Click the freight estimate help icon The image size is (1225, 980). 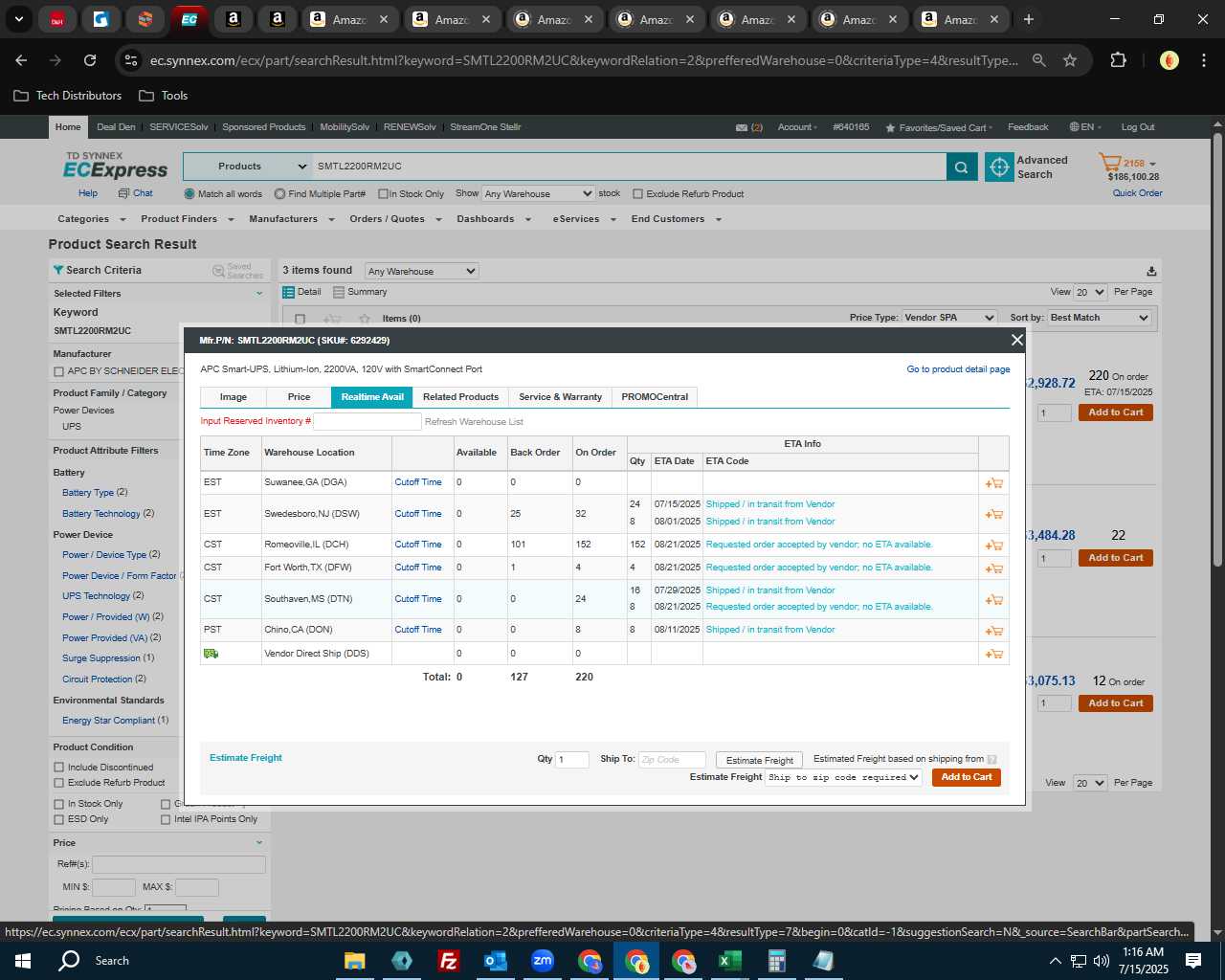click(x=991, y=759)
